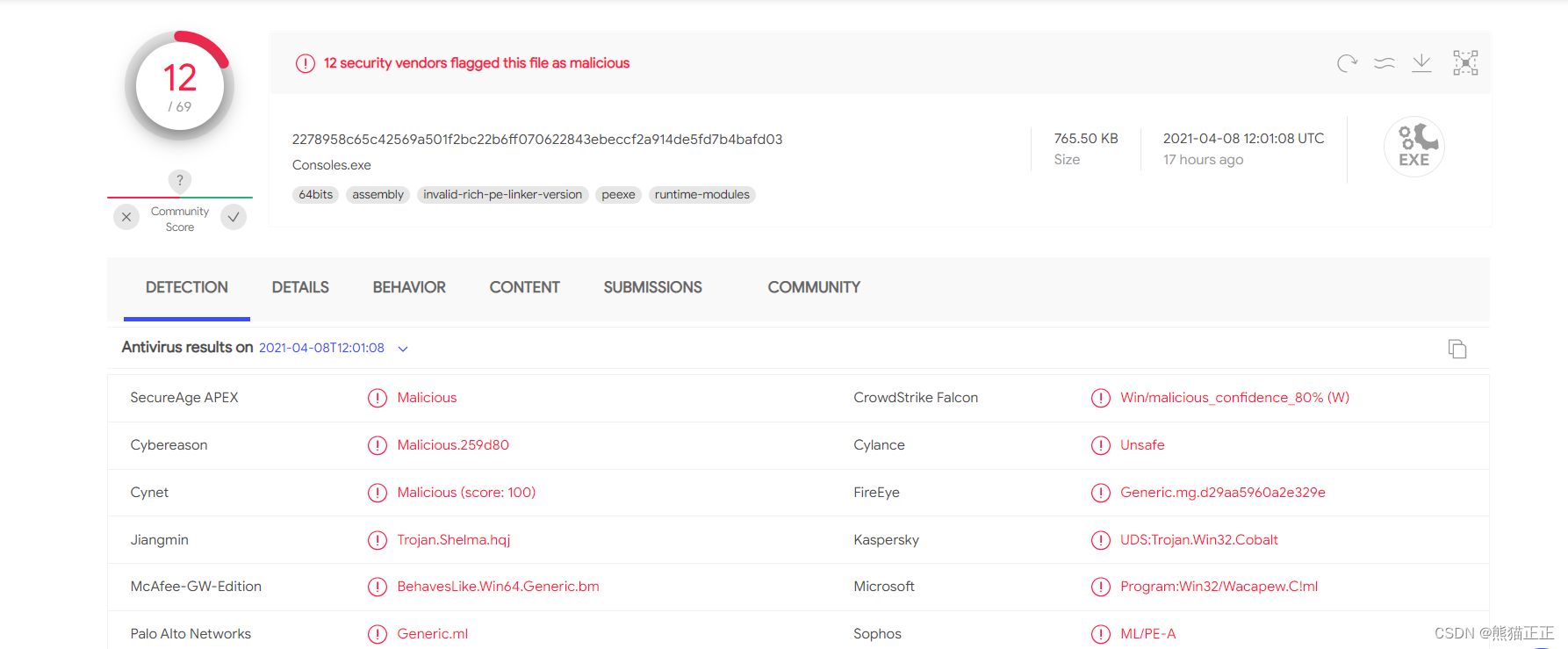Click the UDS:Trojan.Win32.Cobalt detection
This screenshot has width=1568, height=649.
(1199, 540)
